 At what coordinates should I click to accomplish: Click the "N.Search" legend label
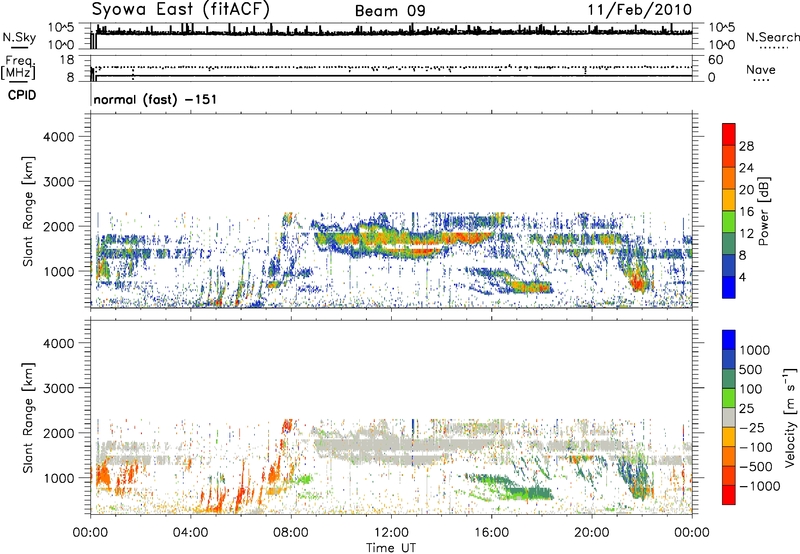[x=772, y=37]
